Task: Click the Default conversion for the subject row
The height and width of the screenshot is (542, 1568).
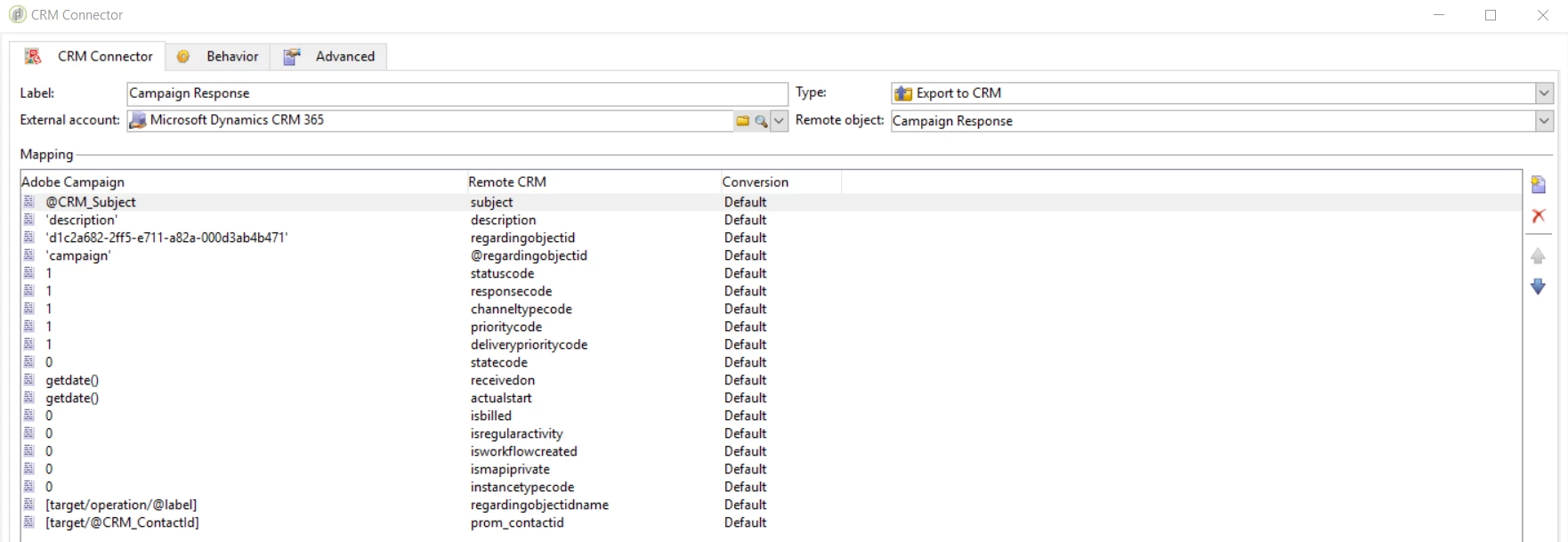Action: [746, 202]
